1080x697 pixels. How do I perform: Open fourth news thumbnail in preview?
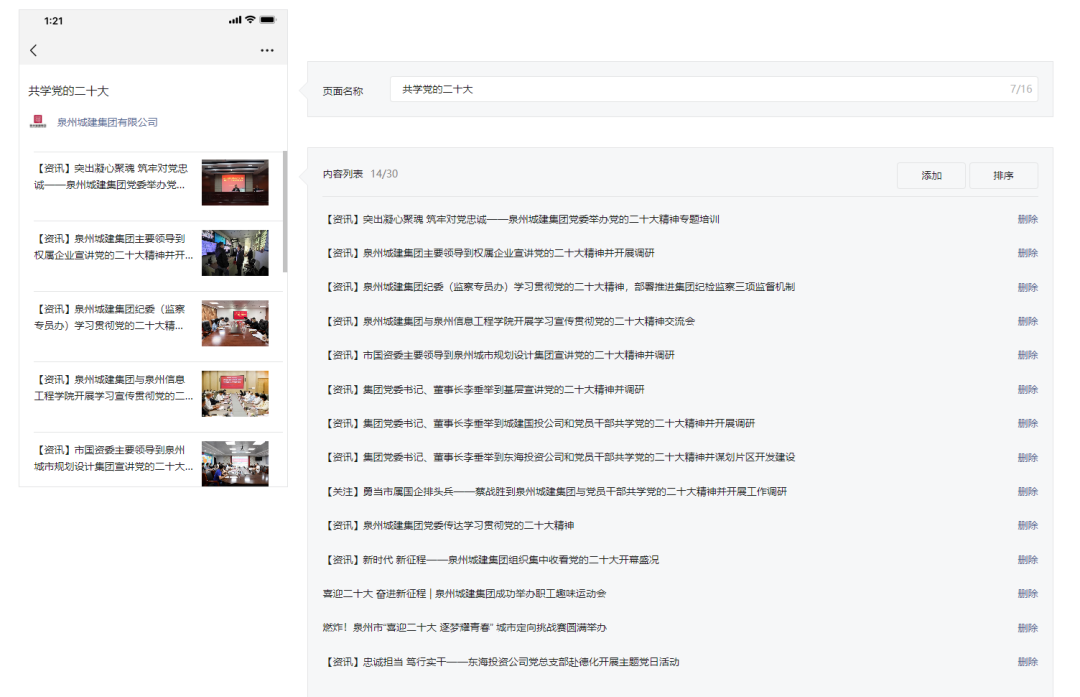235,393
